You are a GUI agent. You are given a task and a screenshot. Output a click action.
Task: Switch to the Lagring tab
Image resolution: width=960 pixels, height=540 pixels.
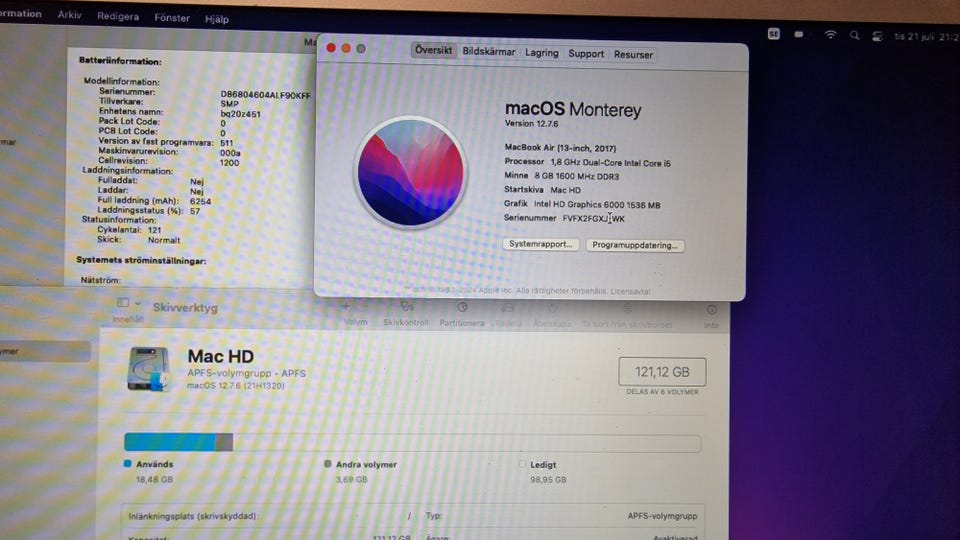[542, 53]
